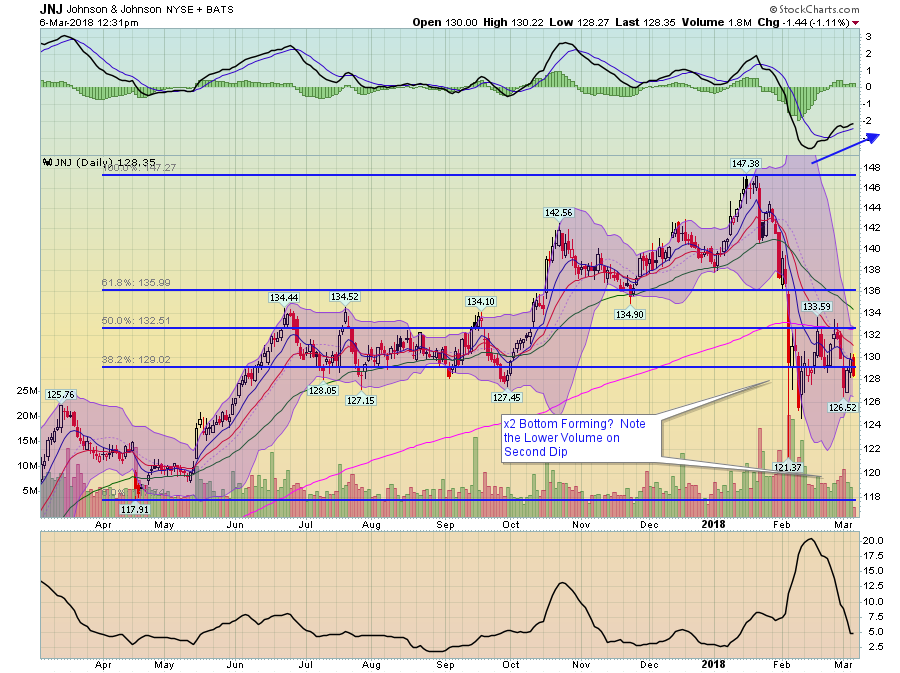Click the JNJ ticker symbol in the header
The width and height of the screenshot is (900, 673).
(51, 9)
